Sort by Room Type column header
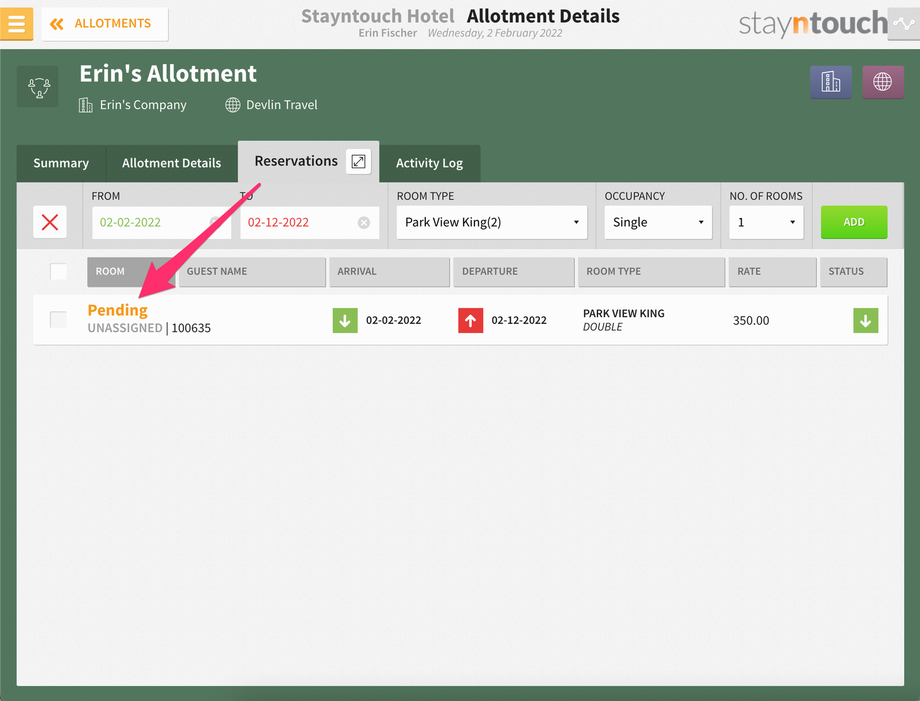 tap(651, 272)
